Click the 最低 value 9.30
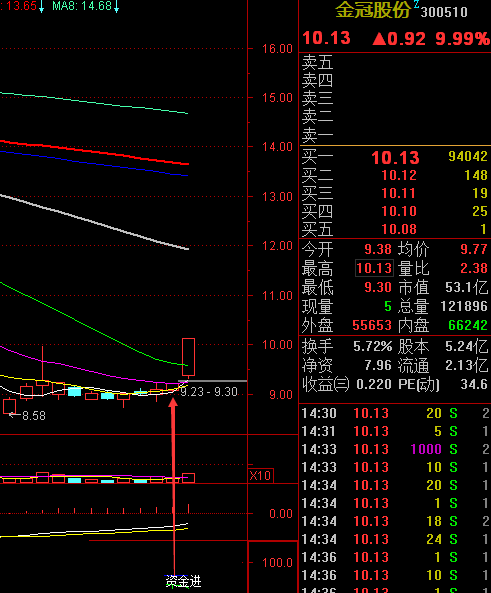 pos(378,287)
